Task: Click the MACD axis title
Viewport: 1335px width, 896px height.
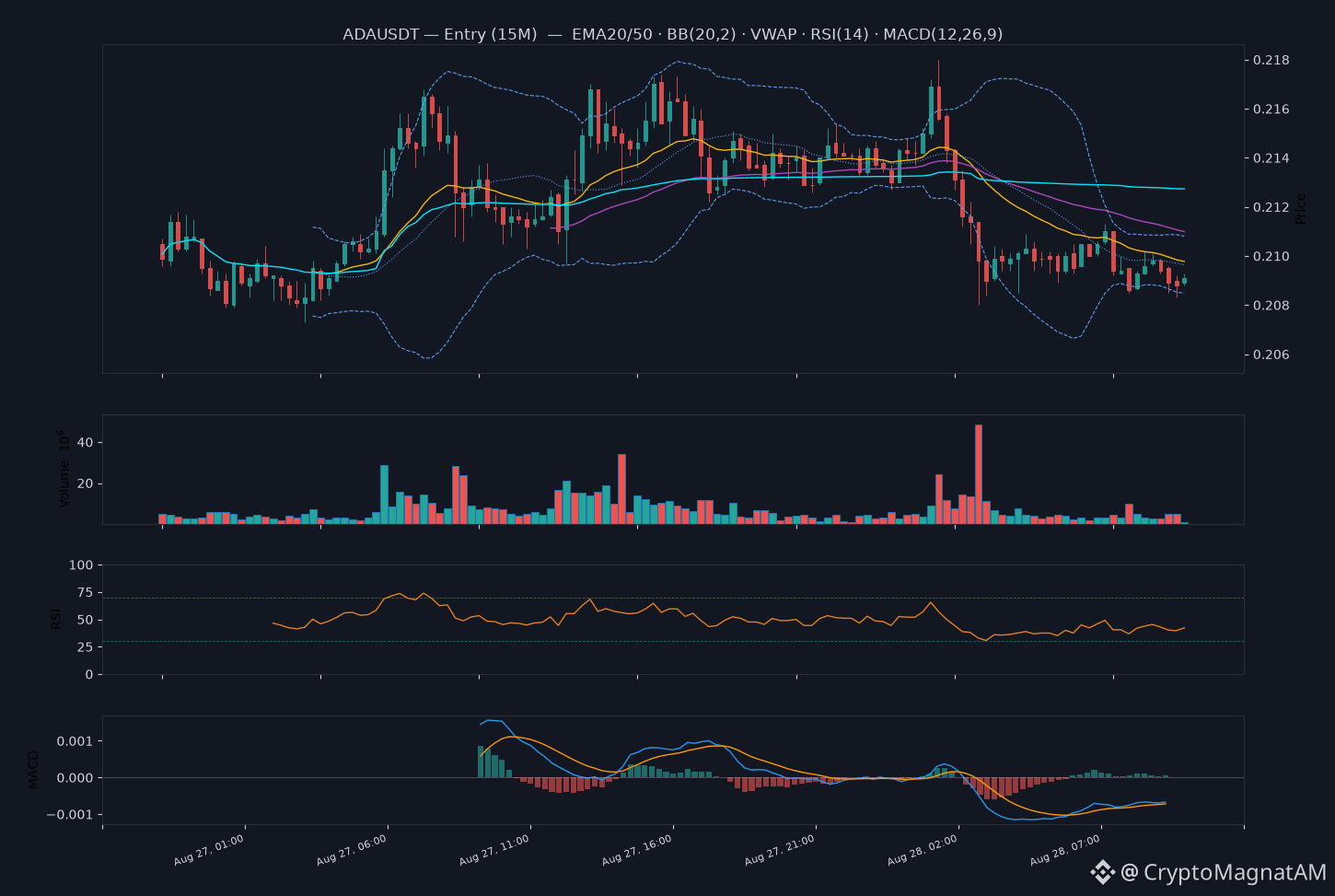Action: (x=33, y=770)
